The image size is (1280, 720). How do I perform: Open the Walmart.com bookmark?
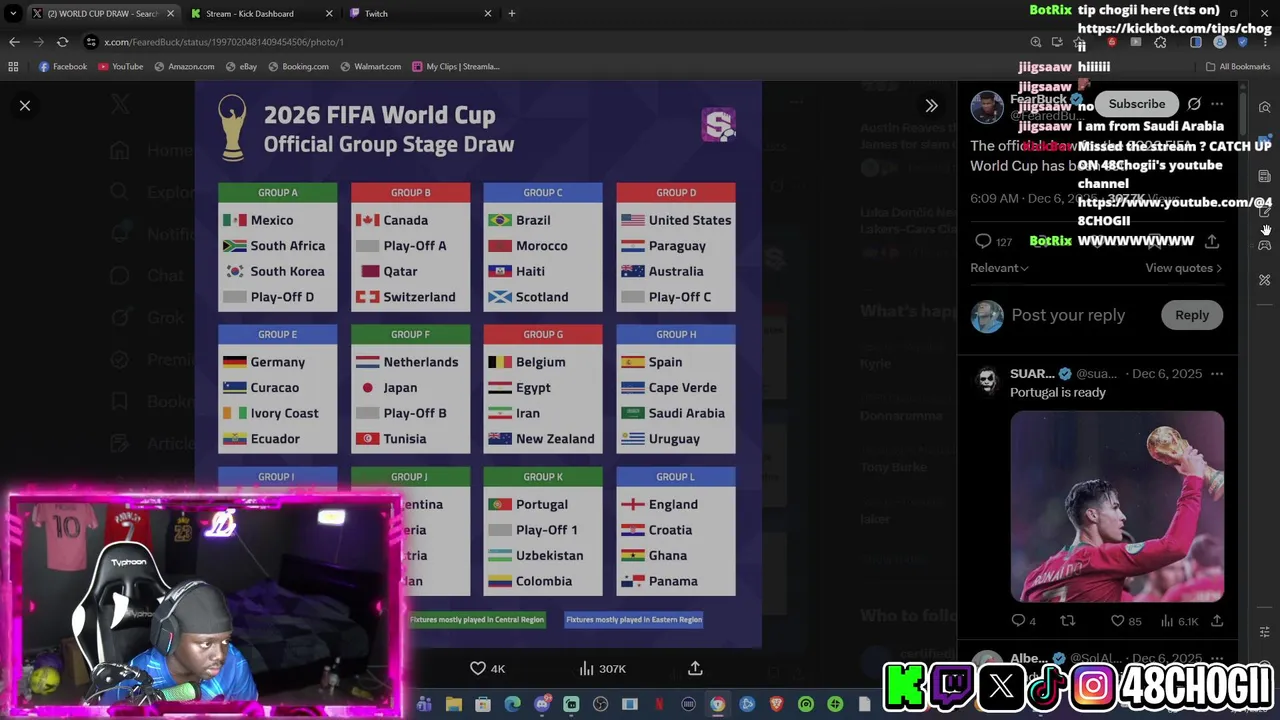[371, 66]
